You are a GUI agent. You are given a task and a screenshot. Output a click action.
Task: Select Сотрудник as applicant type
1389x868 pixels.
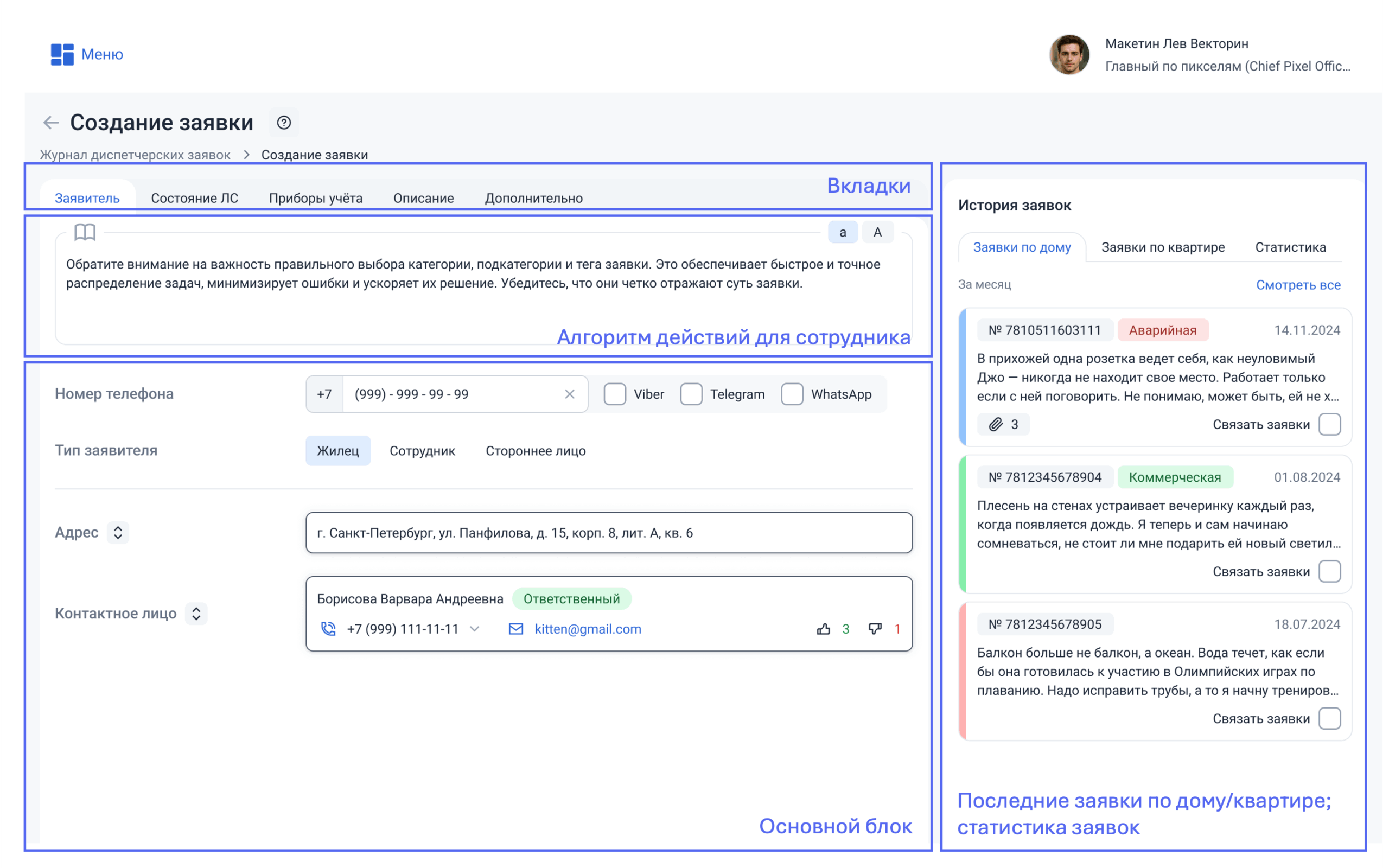423,451
